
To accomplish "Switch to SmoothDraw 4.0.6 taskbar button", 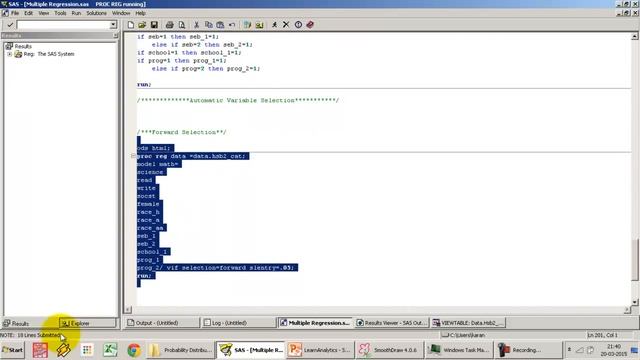I will pyautogui.click(x=389, y=350).
